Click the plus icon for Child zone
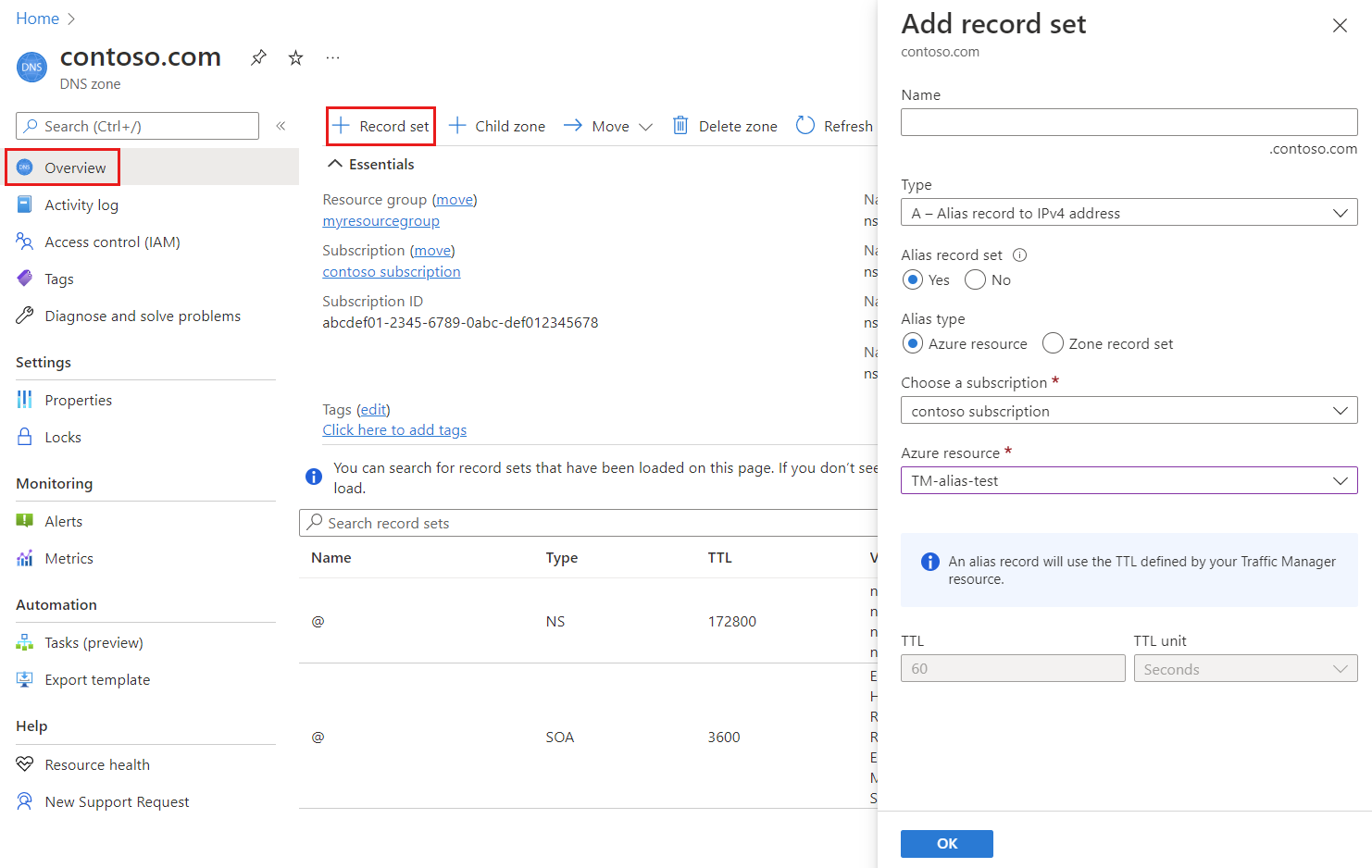The image size is (1372, 868). point(457,125)
